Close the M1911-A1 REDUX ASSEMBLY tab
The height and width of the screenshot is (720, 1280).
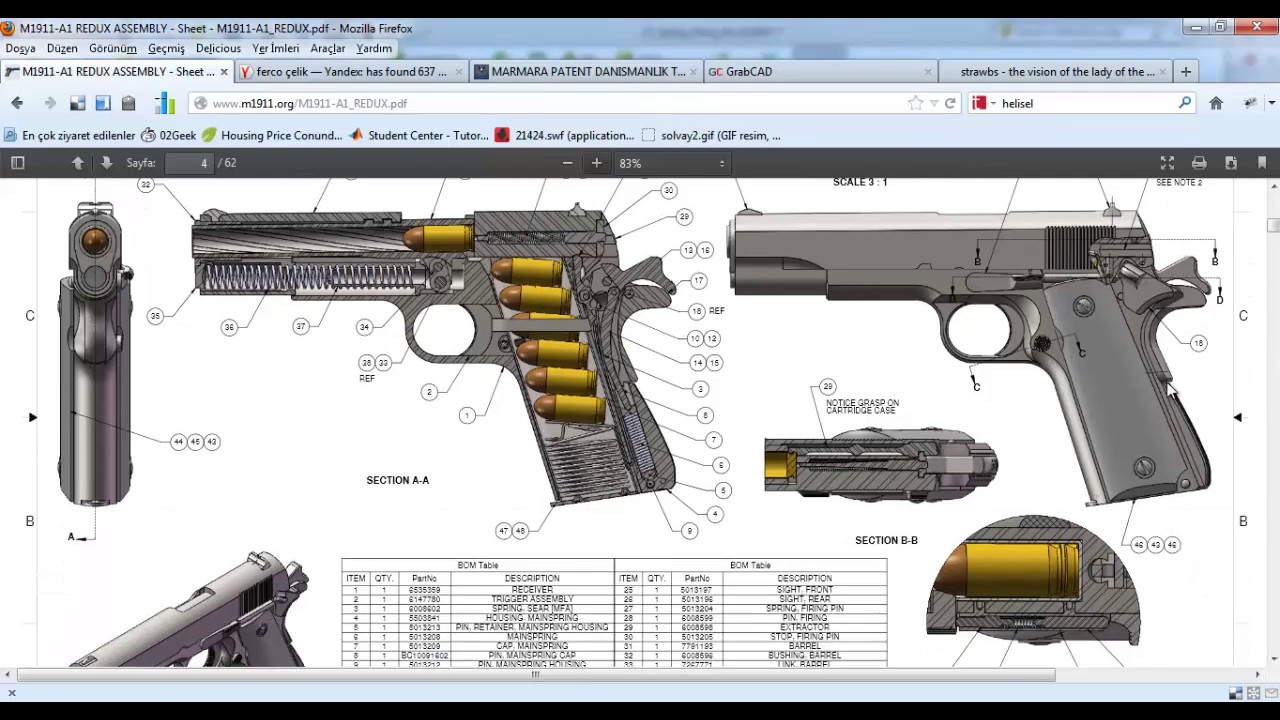coord(224,72)
